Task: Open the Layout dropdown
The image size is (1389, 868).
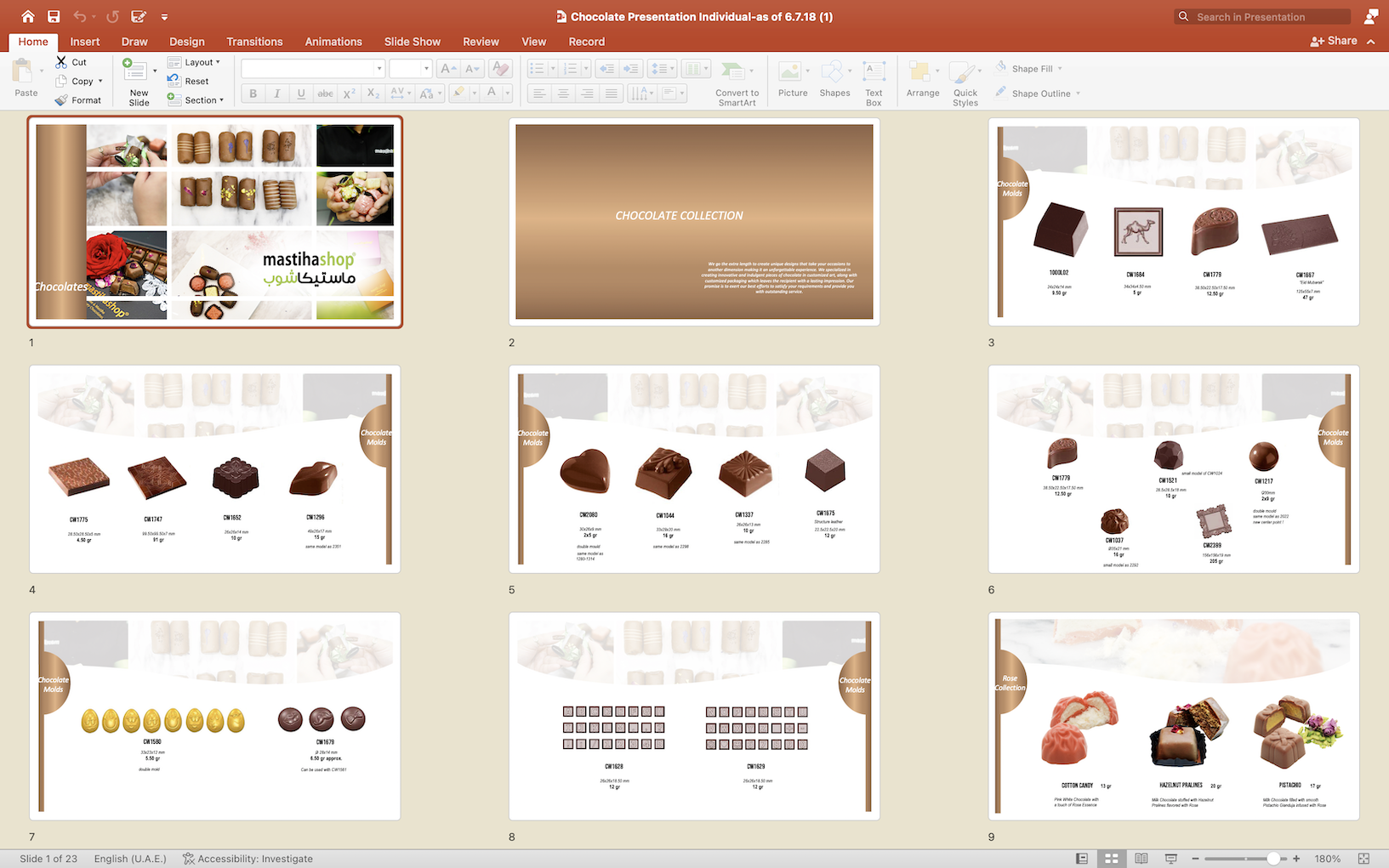Action: click(x=194, y=62)
